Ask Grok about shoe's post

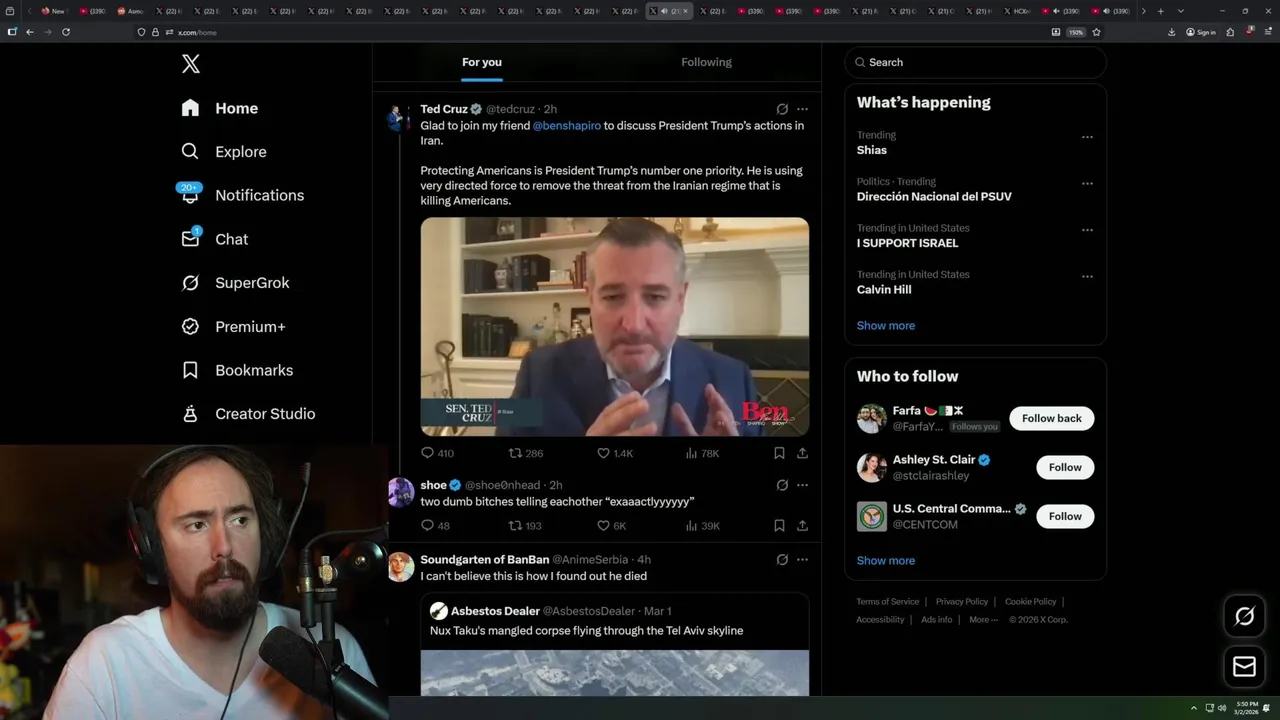tap(782, 485)
